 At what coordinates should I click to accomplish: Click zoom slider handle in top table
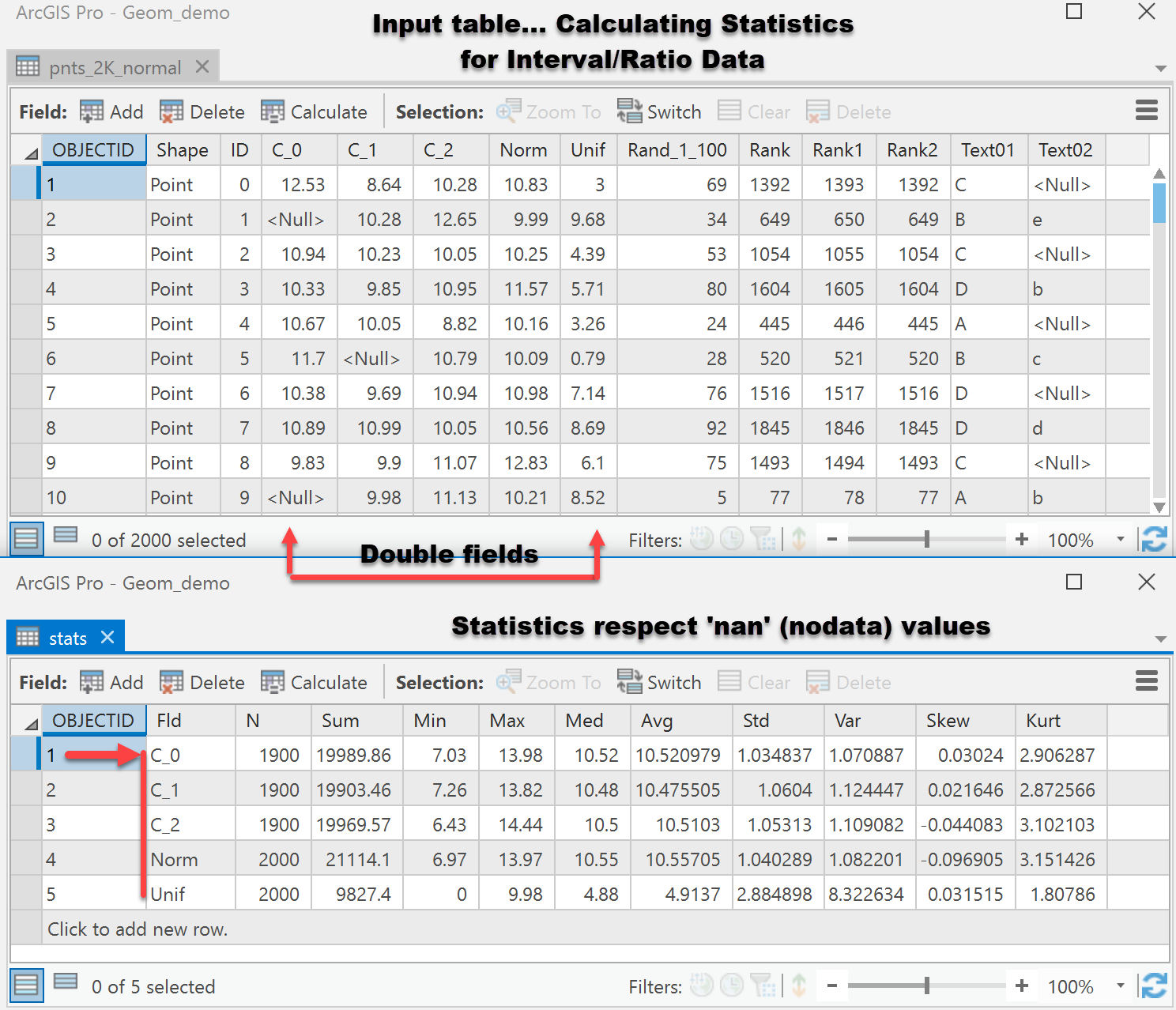click(926, 540)
